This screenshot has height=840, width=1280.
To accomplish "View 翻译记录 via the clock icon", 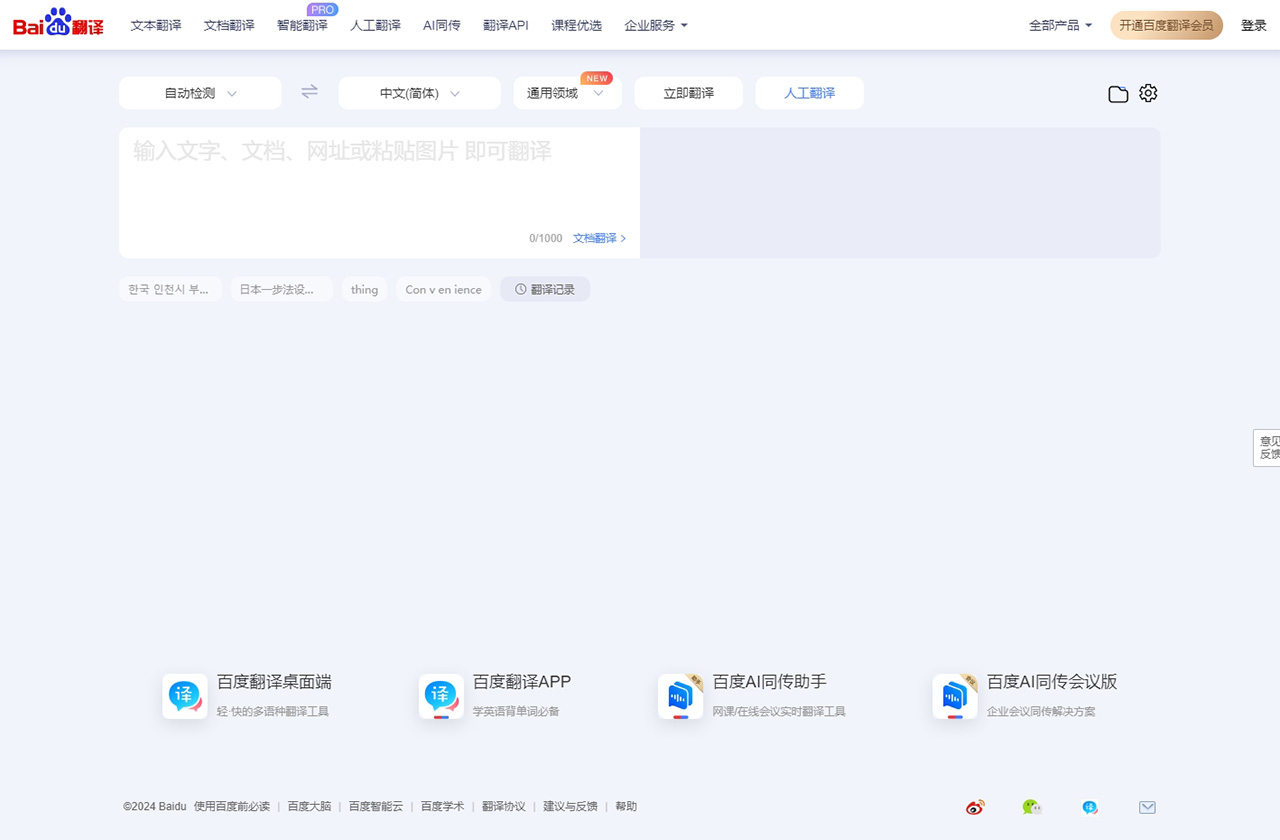I will coord(544,288).
